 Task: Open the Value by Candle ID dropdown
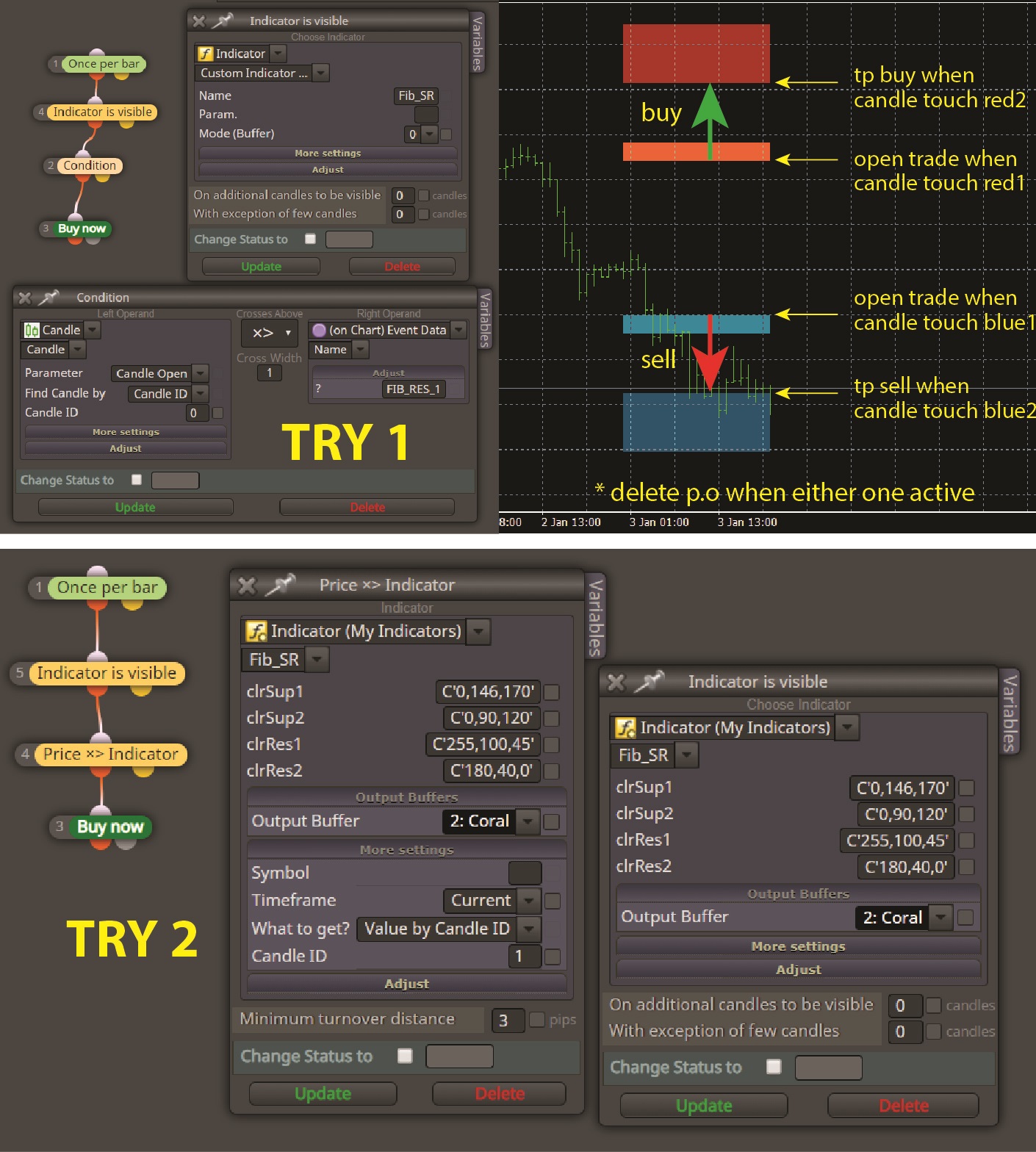pyautogui.click(x=528, y=929)
